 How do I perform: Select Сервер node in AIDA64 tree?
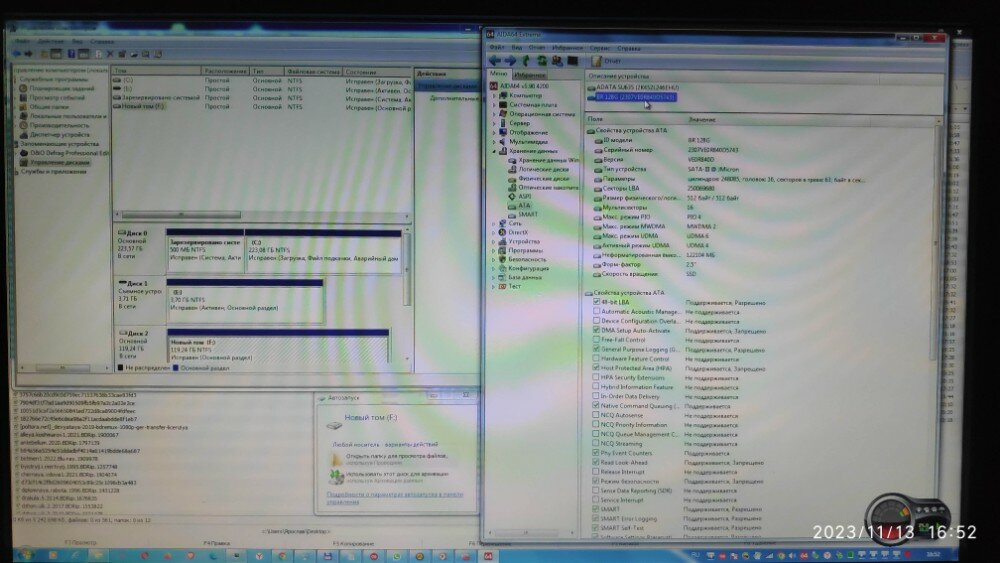click(519, 123)
